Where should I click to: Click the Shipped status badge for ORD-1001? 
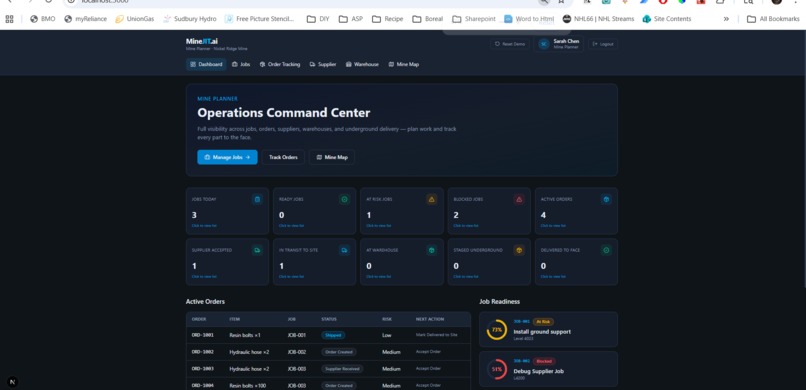point(333,335)
